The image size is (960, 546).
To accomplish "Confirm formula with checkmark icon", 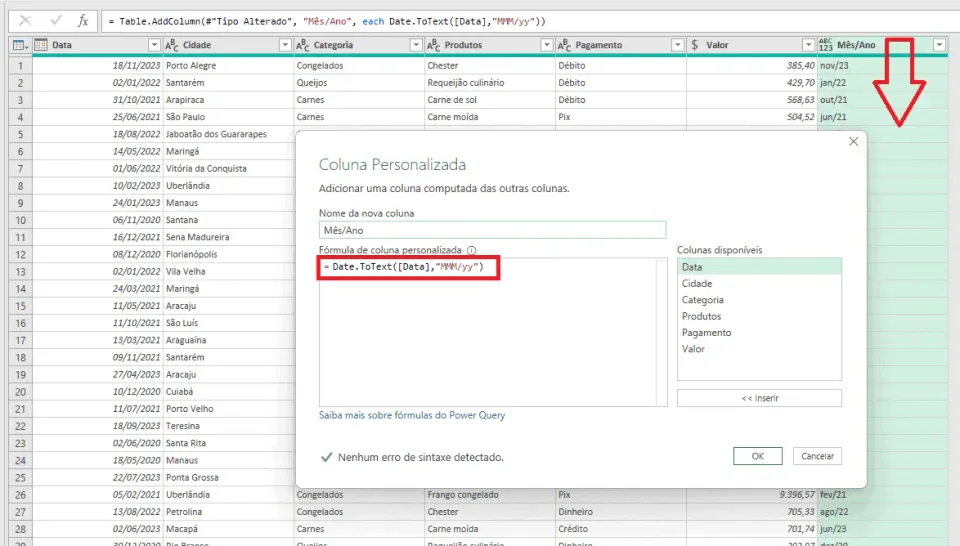I will coord(56,21).
